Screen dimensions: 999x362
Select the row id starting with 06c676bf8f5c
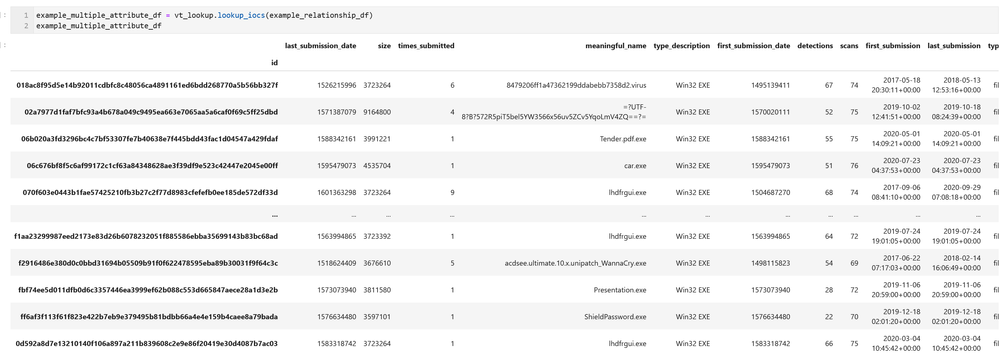click(x=152, y=165)
